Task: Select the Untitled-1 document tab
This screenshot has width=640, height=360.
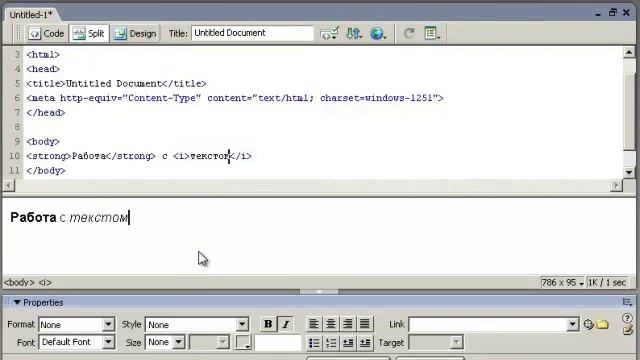Action: point(31,15)
